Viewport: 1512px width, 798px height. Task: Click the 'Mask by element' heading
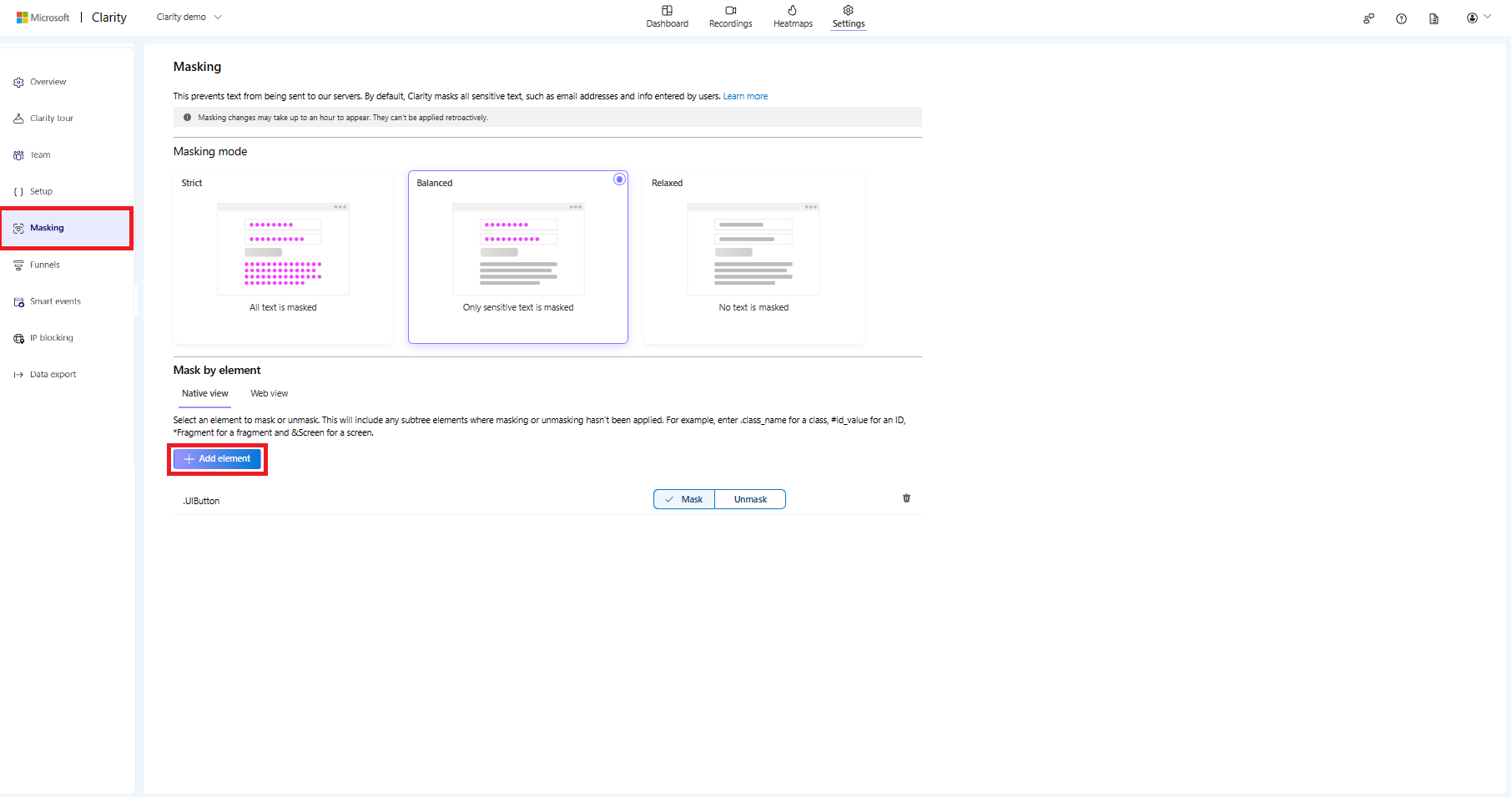pos(217,371)
